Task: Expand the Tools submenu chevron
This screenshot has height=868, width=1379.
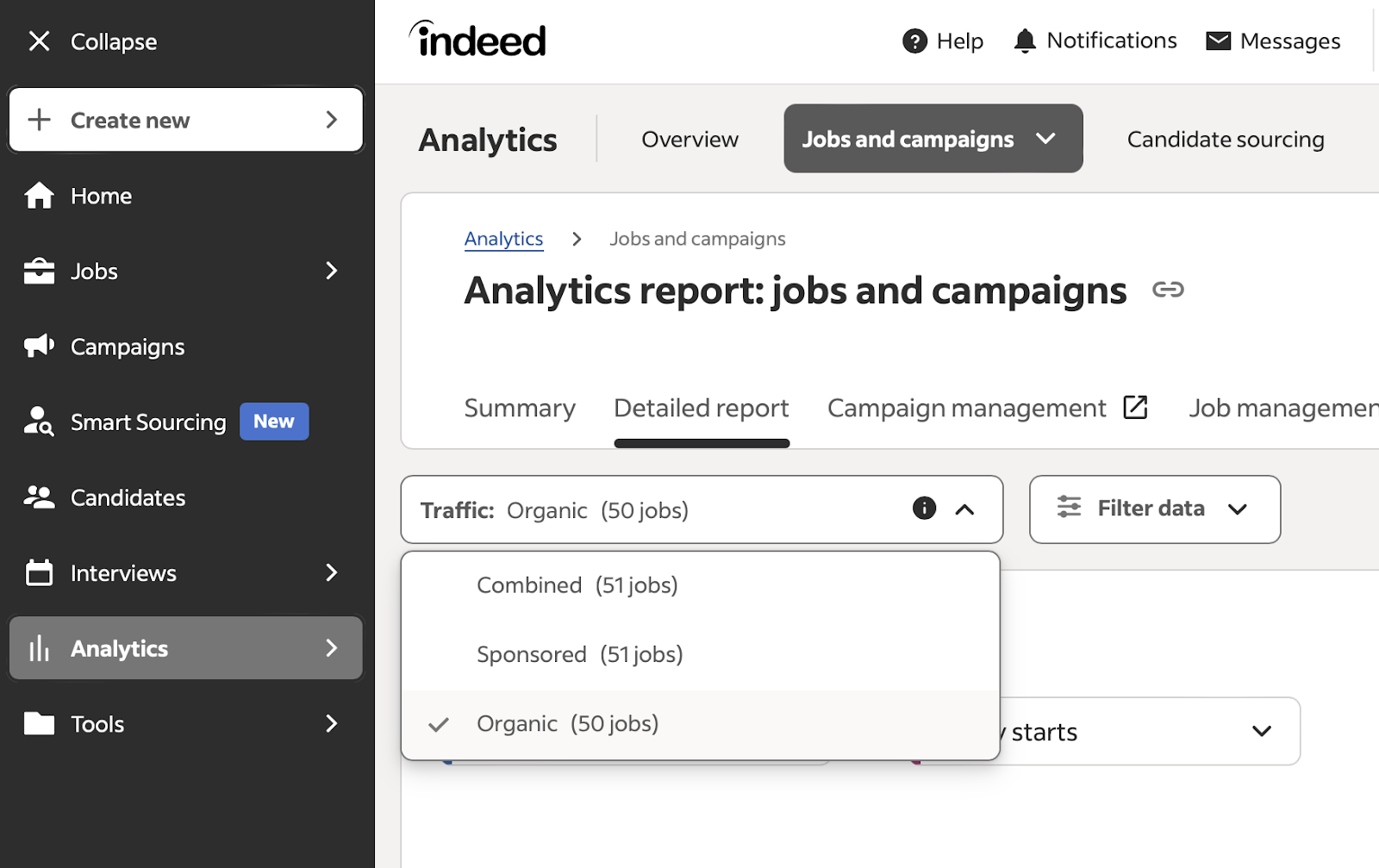Action: pos(332,723)
